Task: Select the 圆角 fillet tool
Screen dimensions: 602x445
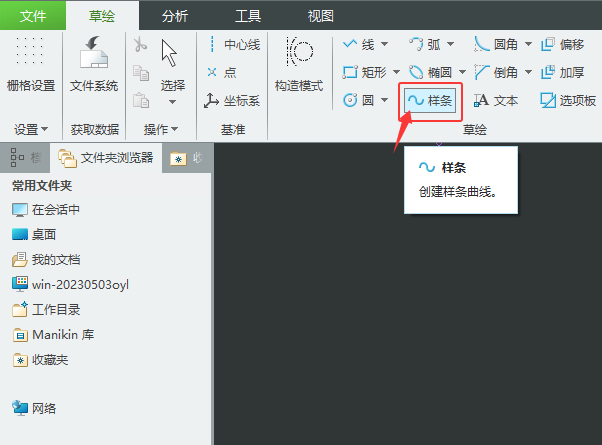Action: pyautogui.click(x=496, y=45)
